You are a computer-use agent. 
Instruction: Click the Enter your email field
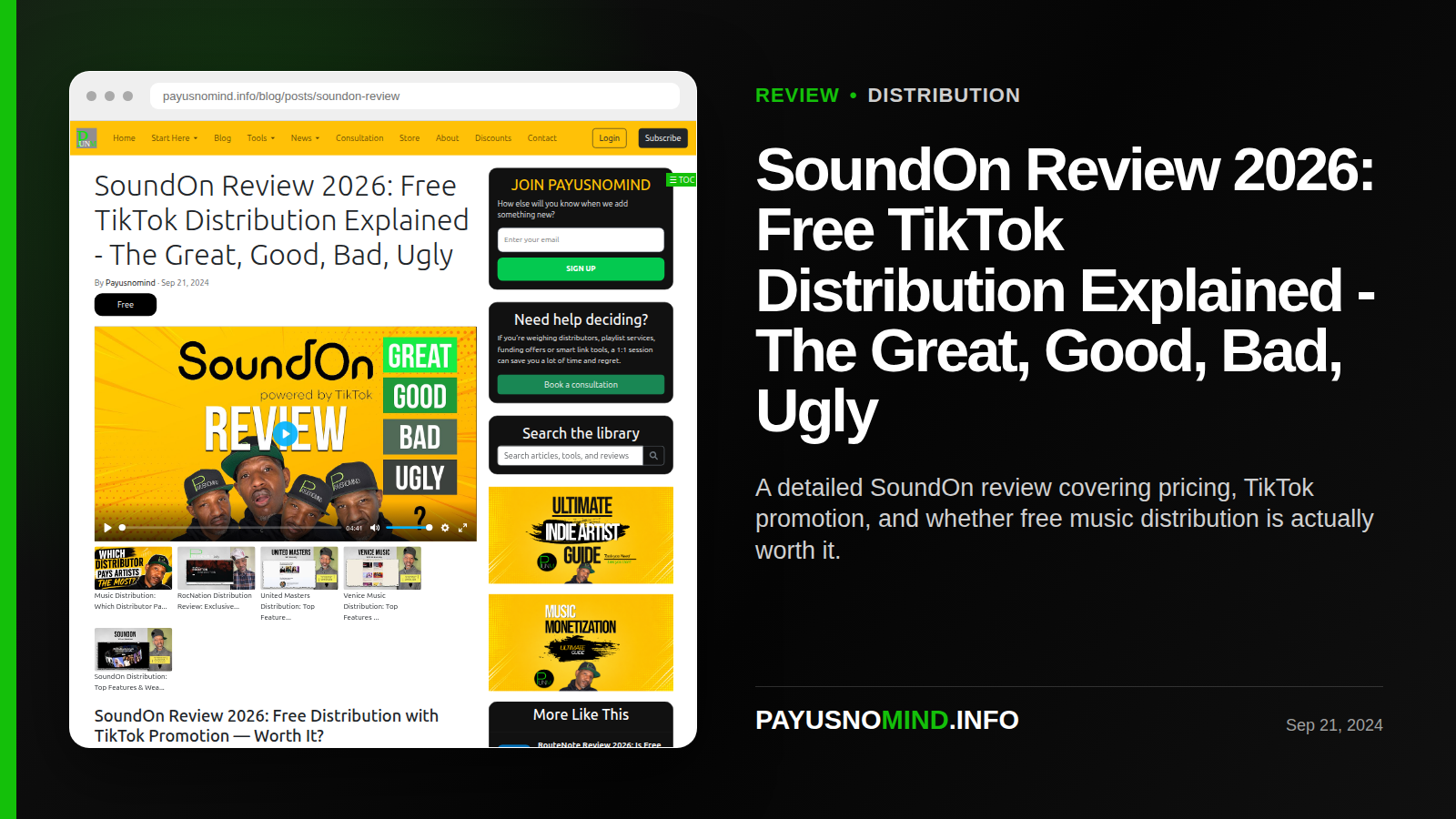point(581,240)
